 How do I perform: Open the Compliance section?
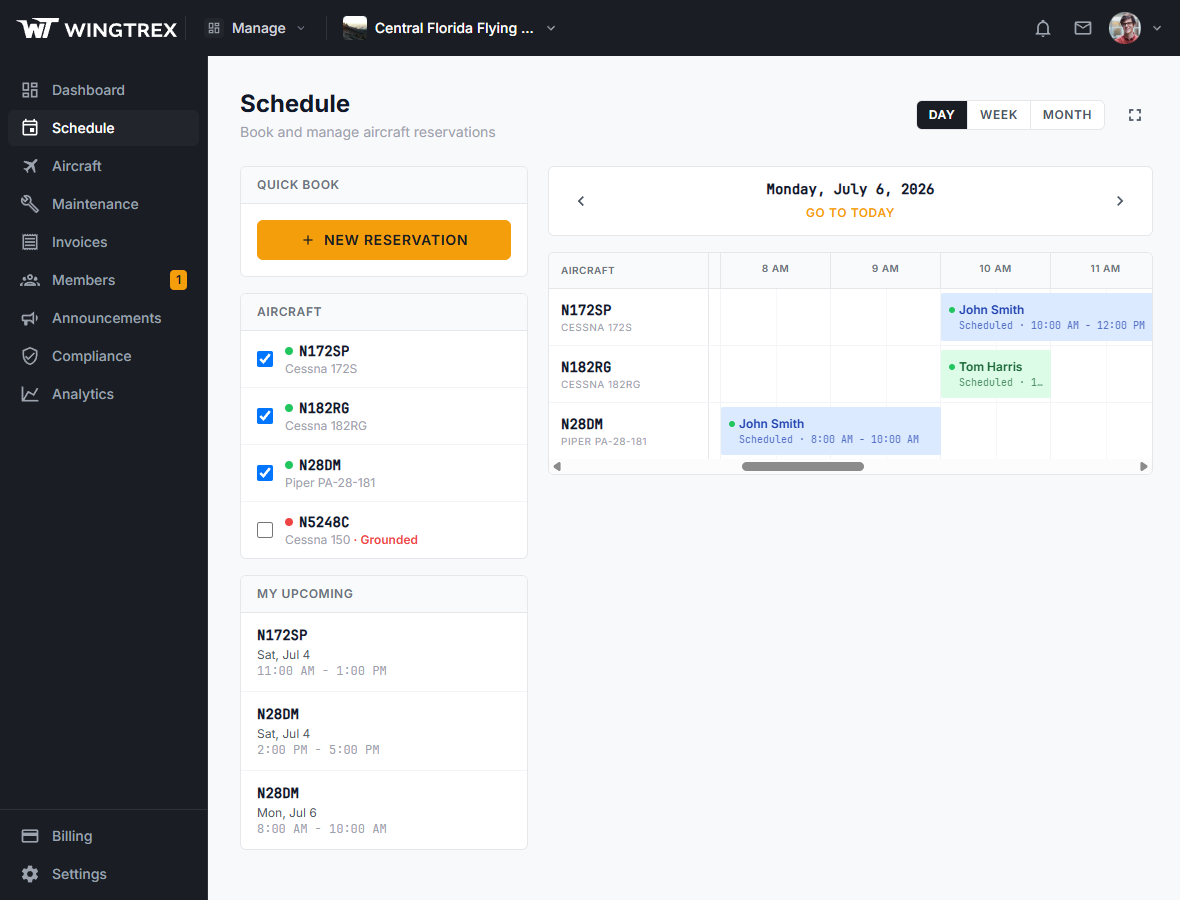(103, 356)
